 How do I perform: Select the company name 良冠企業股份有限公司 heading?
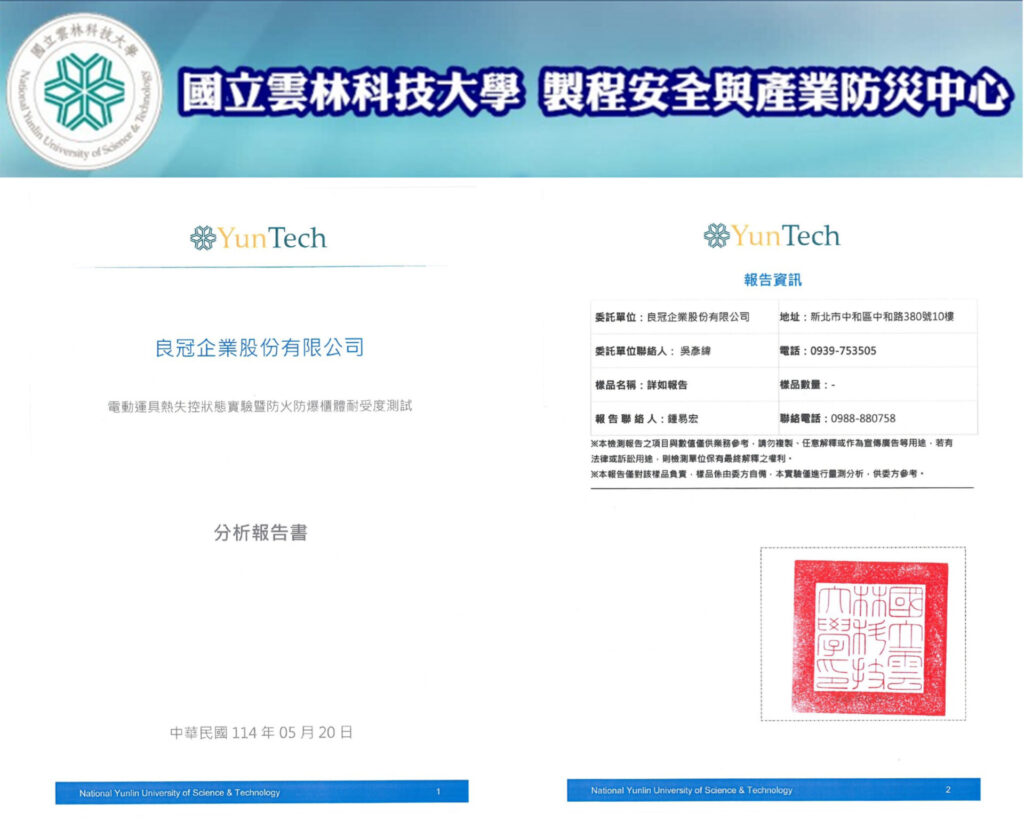pos(259,348)
